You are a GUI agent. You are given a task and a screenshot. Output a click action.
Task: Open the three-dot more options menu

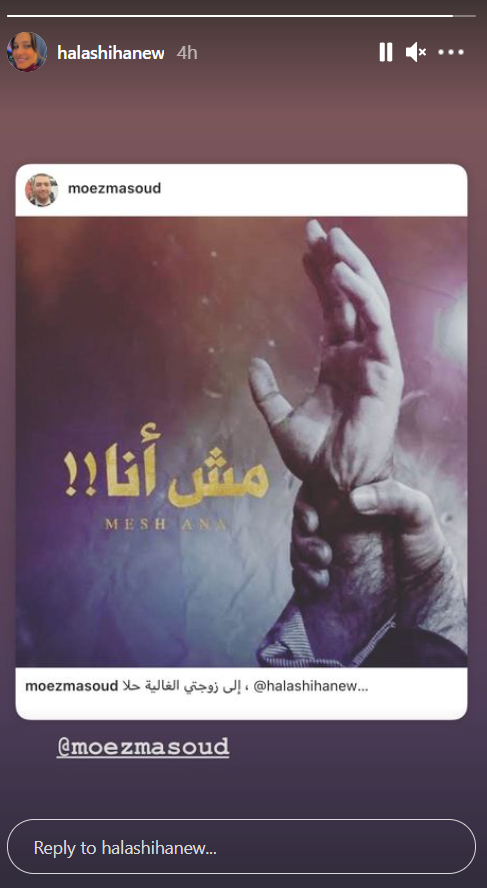(451, 52)
